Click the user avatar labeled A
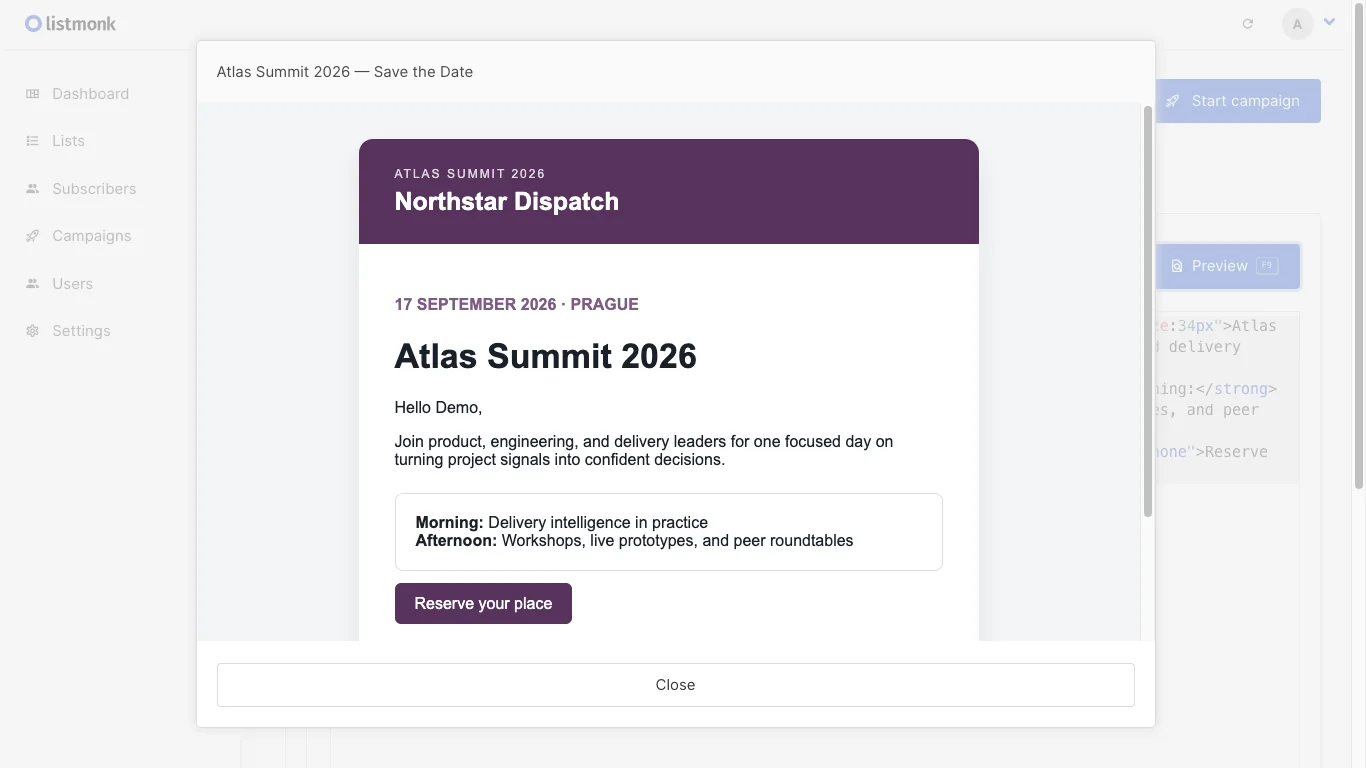 click(1298, 24)
